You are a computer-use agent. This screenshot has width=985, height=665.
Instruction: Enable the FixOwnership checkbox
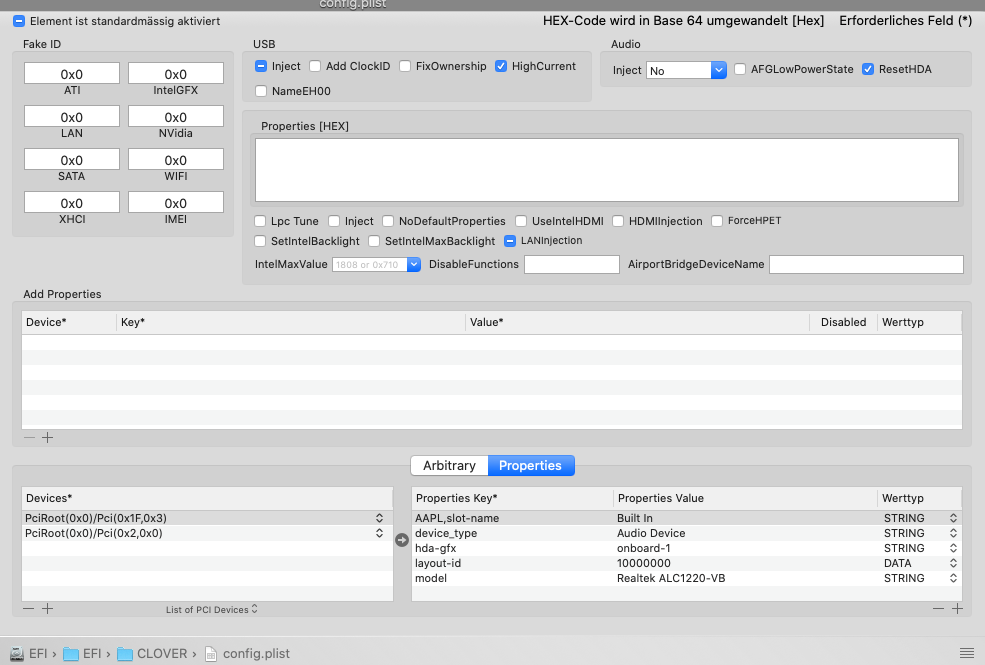tap(405, 66)
